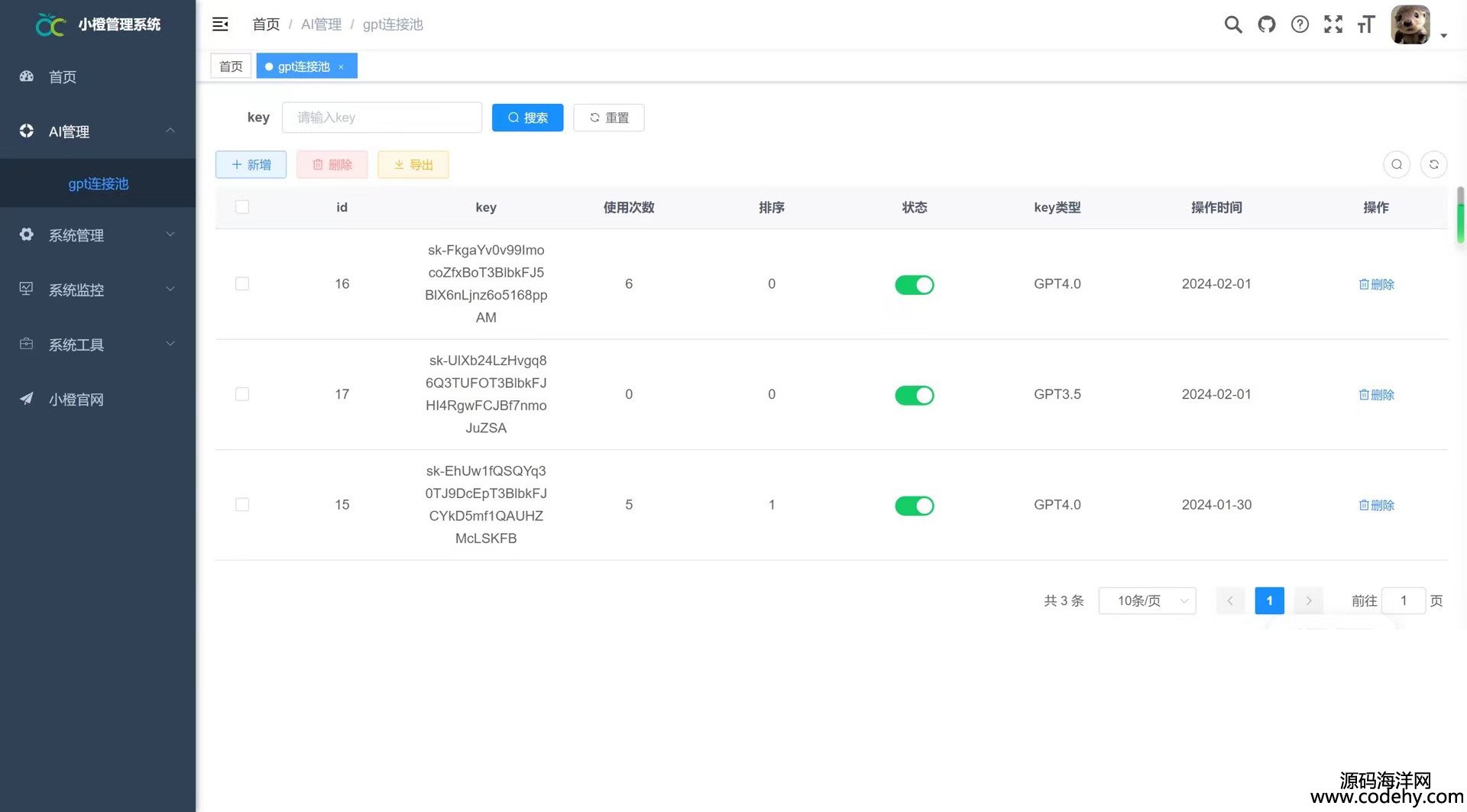Disable the status switch for id 16
The image size is (1467, 812).
(x=914, y=285)
